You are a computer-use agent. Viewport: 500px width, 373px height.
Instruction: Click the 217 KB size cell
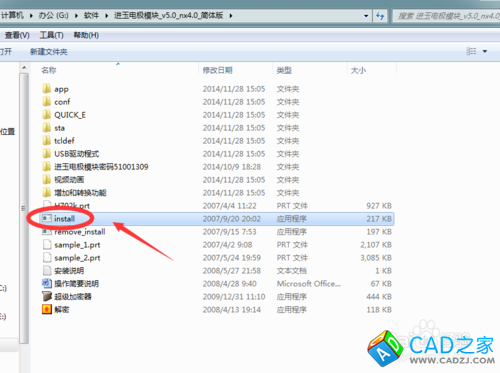(x=379, y=219)
